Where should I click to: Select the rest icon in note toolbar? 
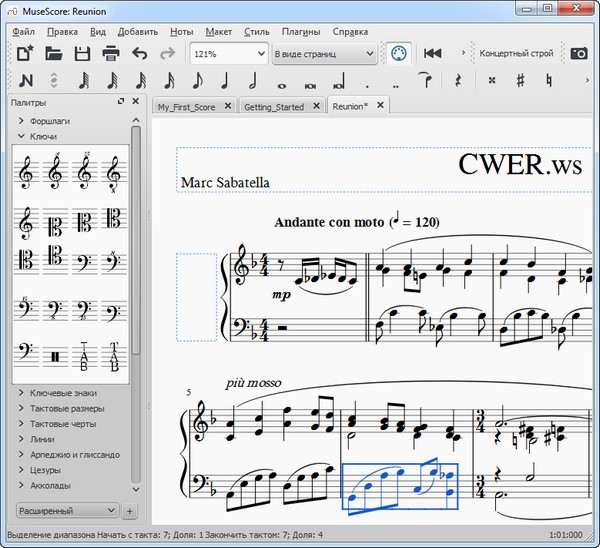[x=458, y=80]
